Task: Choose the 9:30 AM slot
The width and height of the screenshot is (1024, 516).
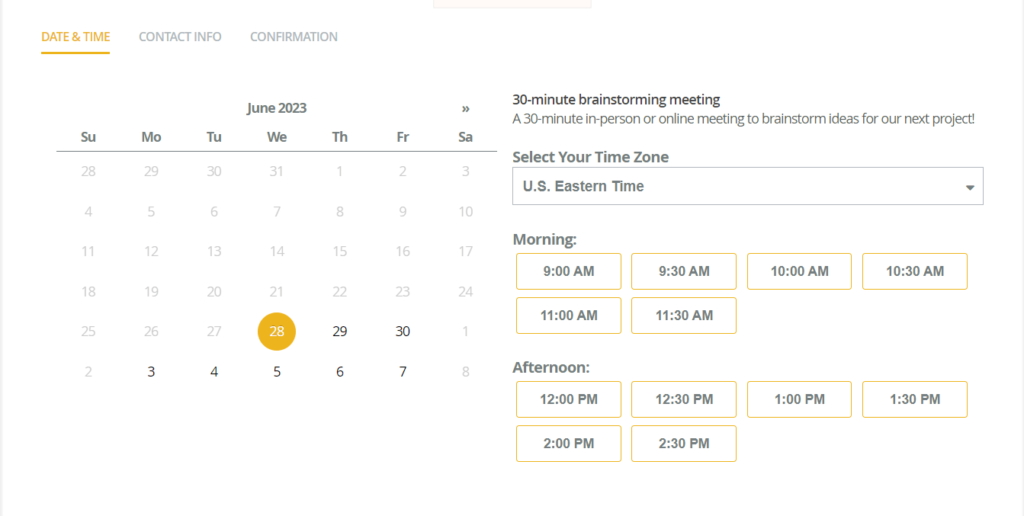Action: coord(684,271)
